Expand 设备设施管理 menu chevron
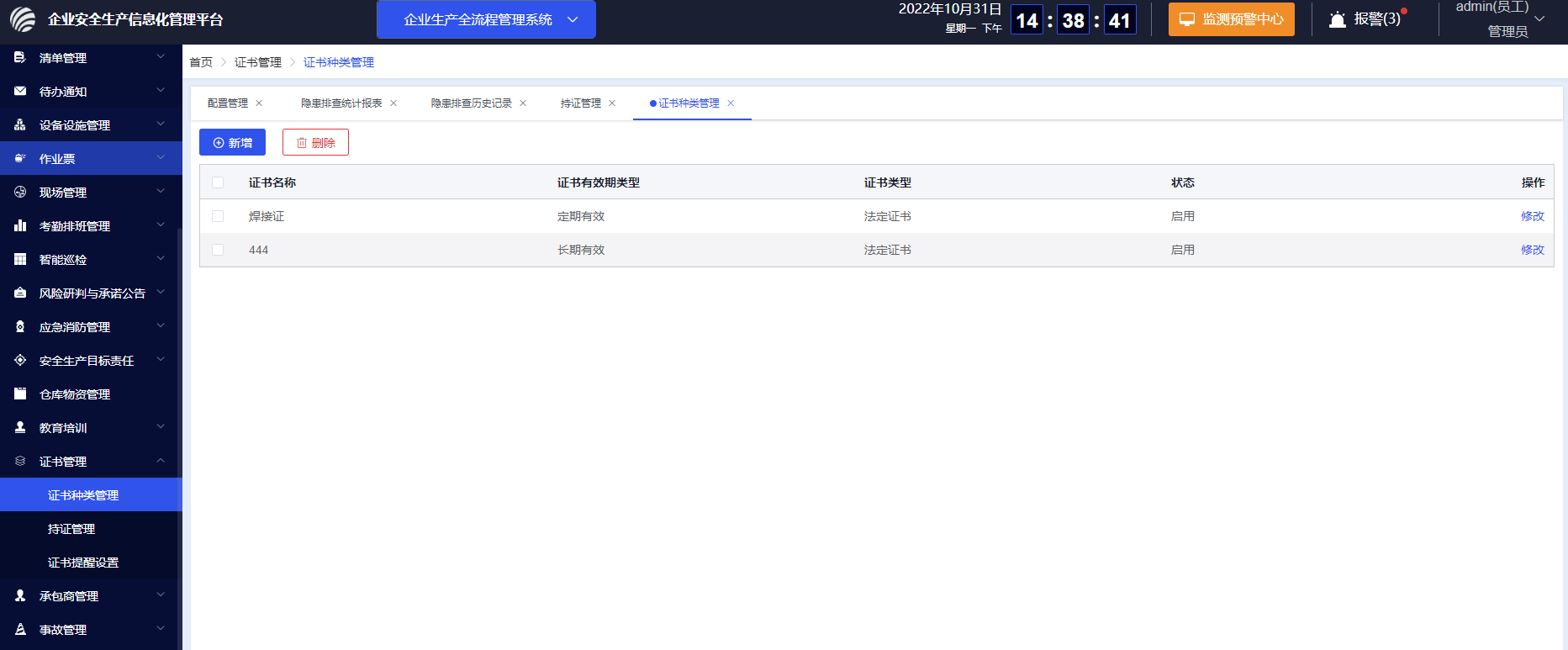1568x650 pixels. (x=161, y=124)
